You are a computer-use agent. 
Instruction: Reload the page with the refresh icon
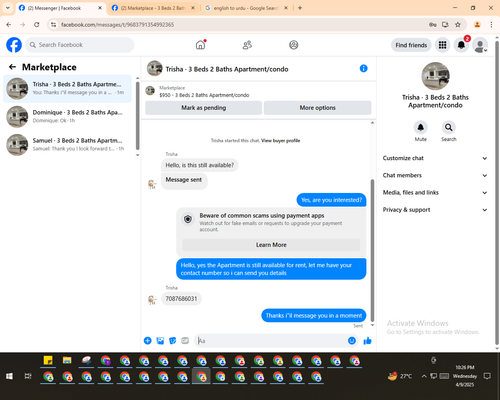[37, 24]
